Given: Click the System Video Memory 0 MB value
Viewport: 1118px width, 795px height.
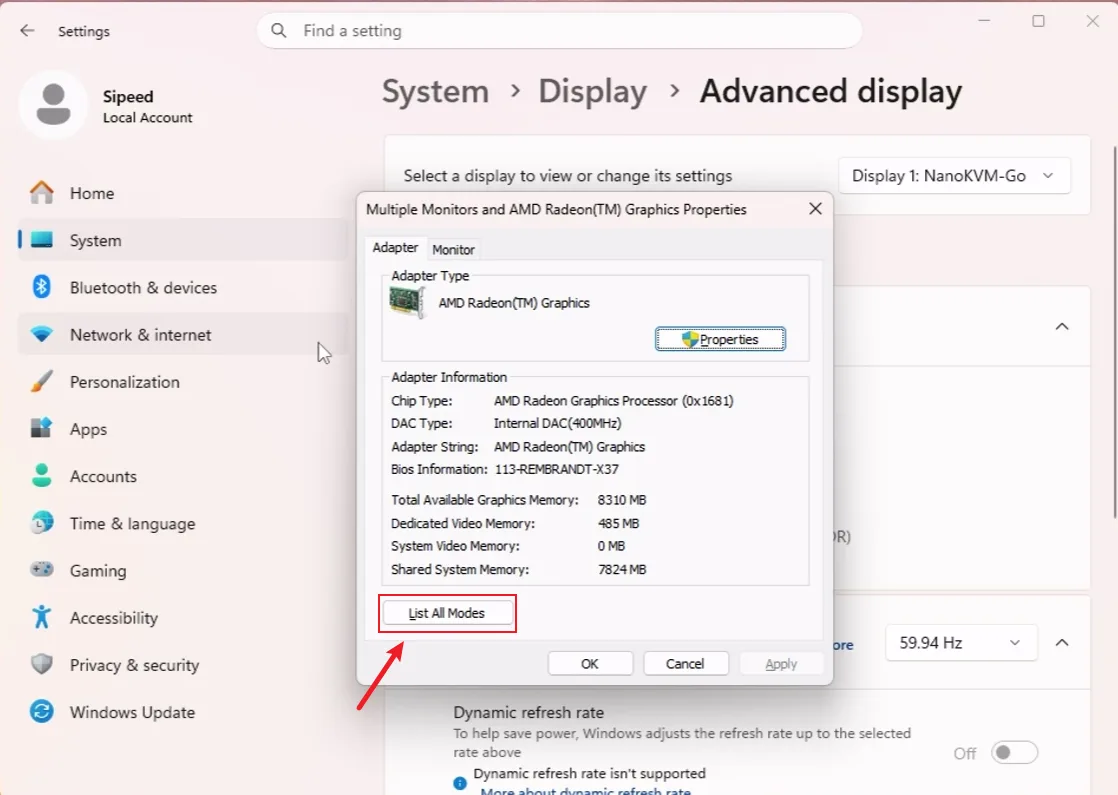Looking at the screenshot, I should pyautogui.click(x=611, y=546).
